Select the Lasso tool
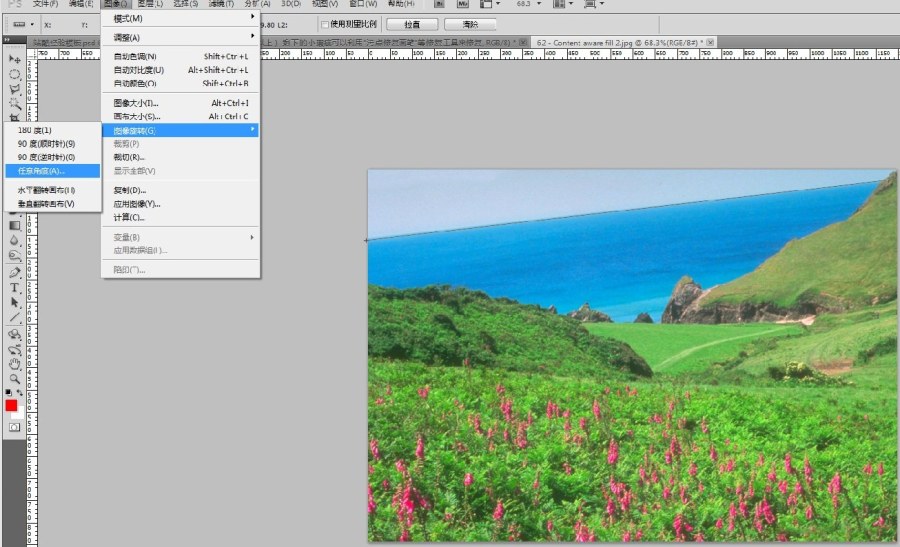This screenshot has width=900, height=547. point(15,89)
